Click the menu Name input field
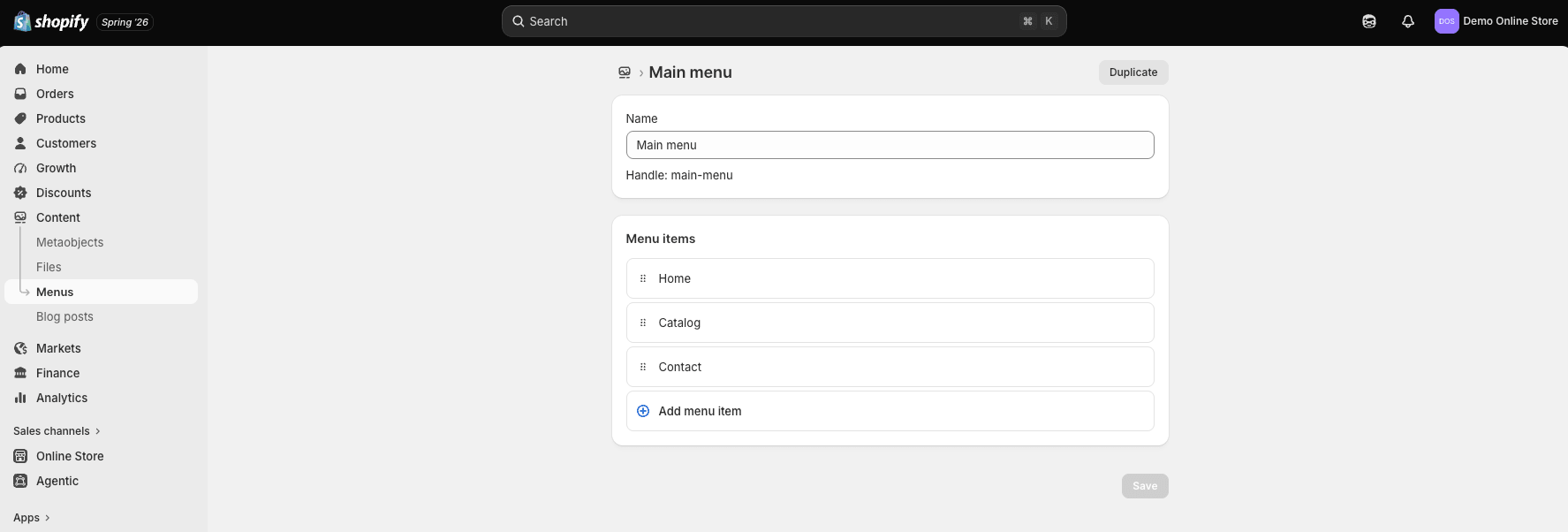Image resolution: width=1568 pixels, height=532 pixels. coord(890,145)
